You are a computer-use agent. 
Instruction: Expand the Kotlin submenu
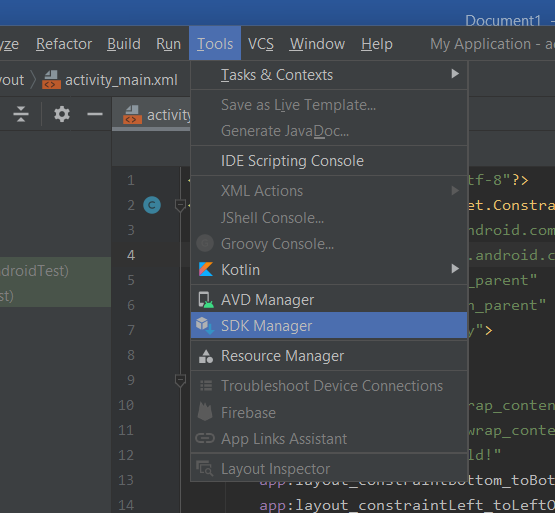pos(329,269)
